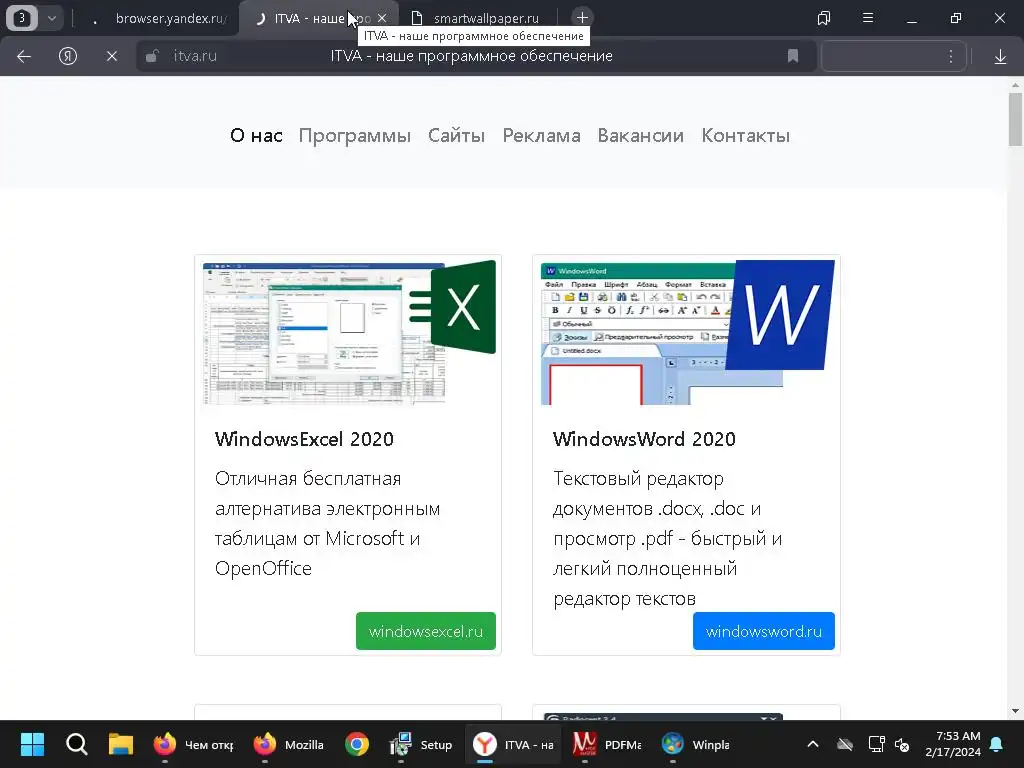Open the Реклама menu item
The width and height of the screenshot is (1024, 768).
click(541, 136)
